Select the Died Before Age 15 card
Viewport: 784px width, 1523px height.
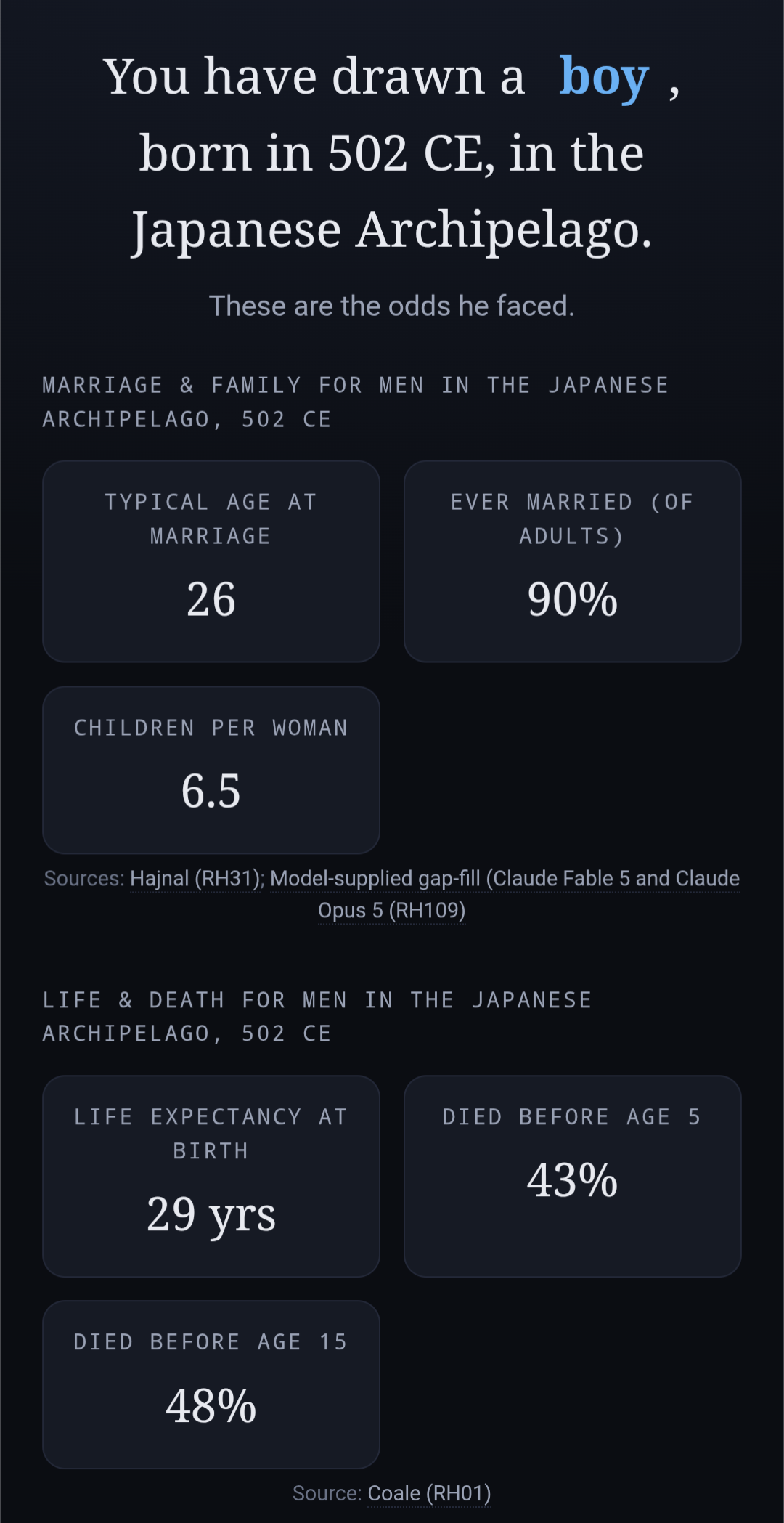coord(211,1384)
